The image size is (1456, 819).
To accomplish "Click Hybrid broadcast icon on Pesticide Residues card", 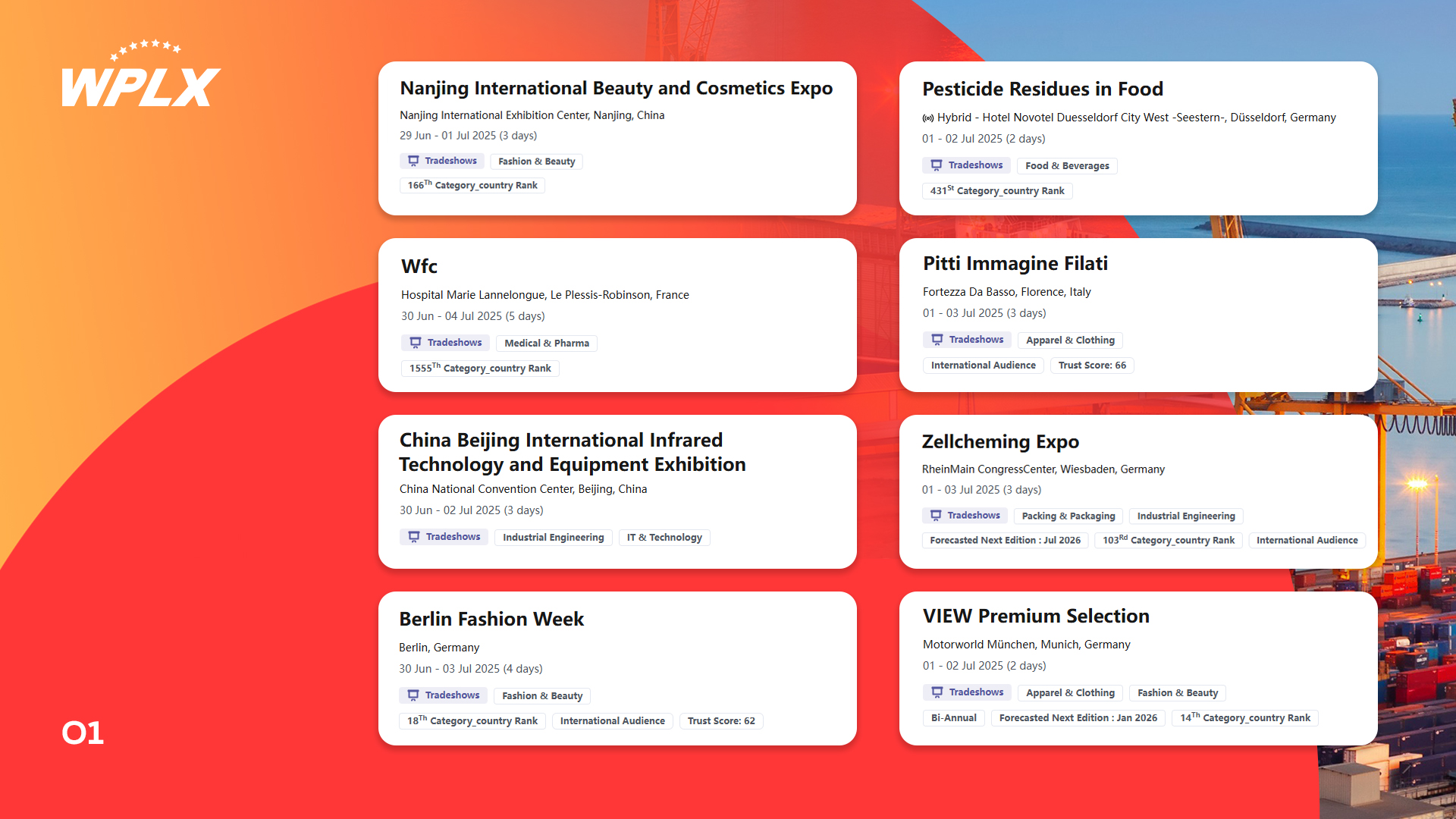I will point(928,118).
